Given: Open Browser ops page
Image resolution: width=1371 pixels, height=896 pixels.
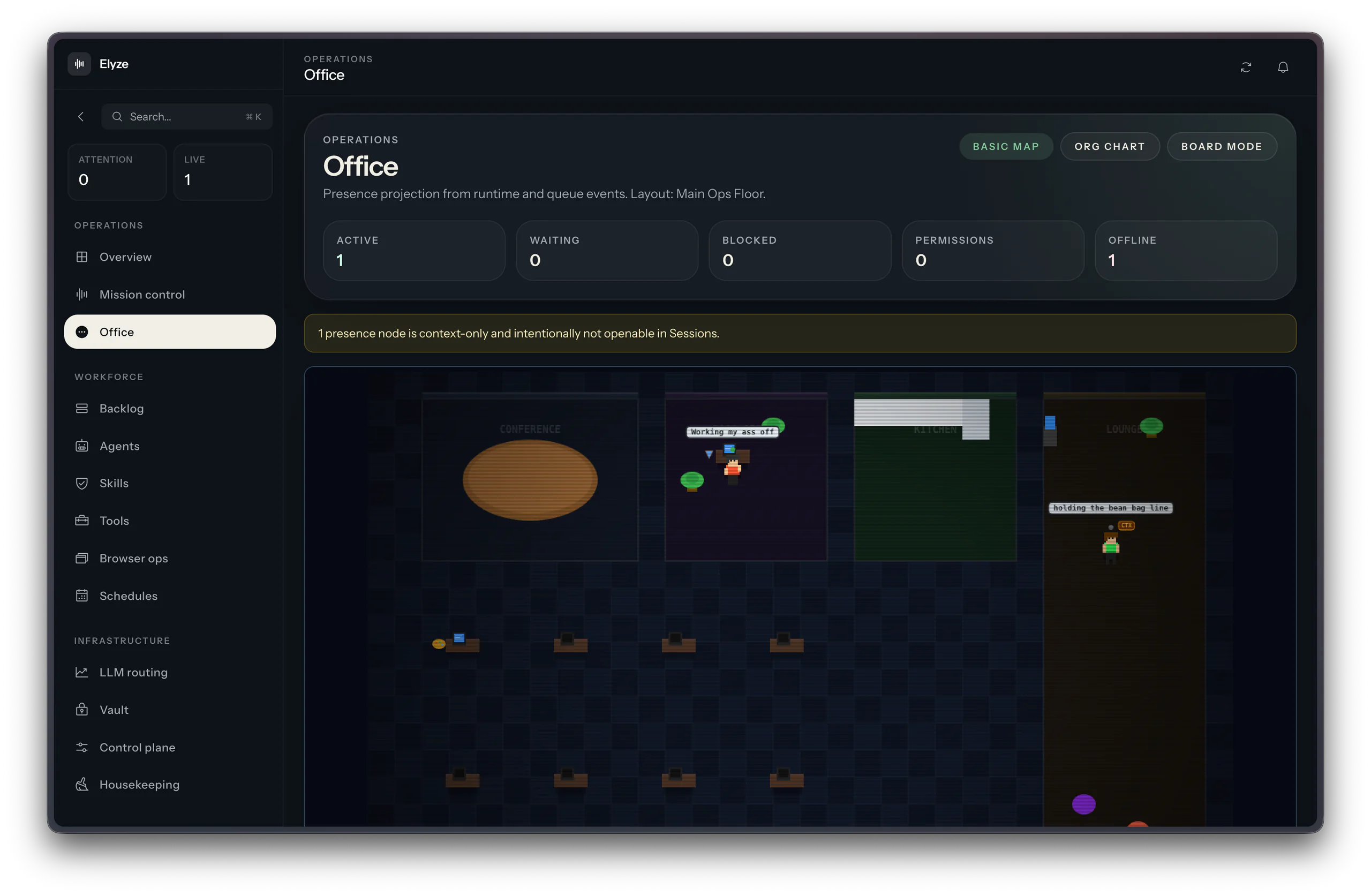Looking at the screenshot, I should [133, 559].
